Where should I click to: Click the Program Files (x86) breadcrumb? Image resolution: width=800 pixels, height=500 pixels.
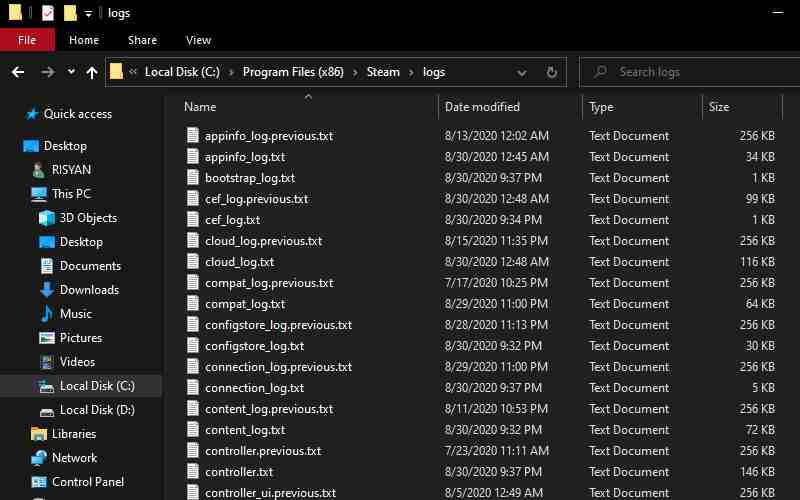click(x=293, y=72)
